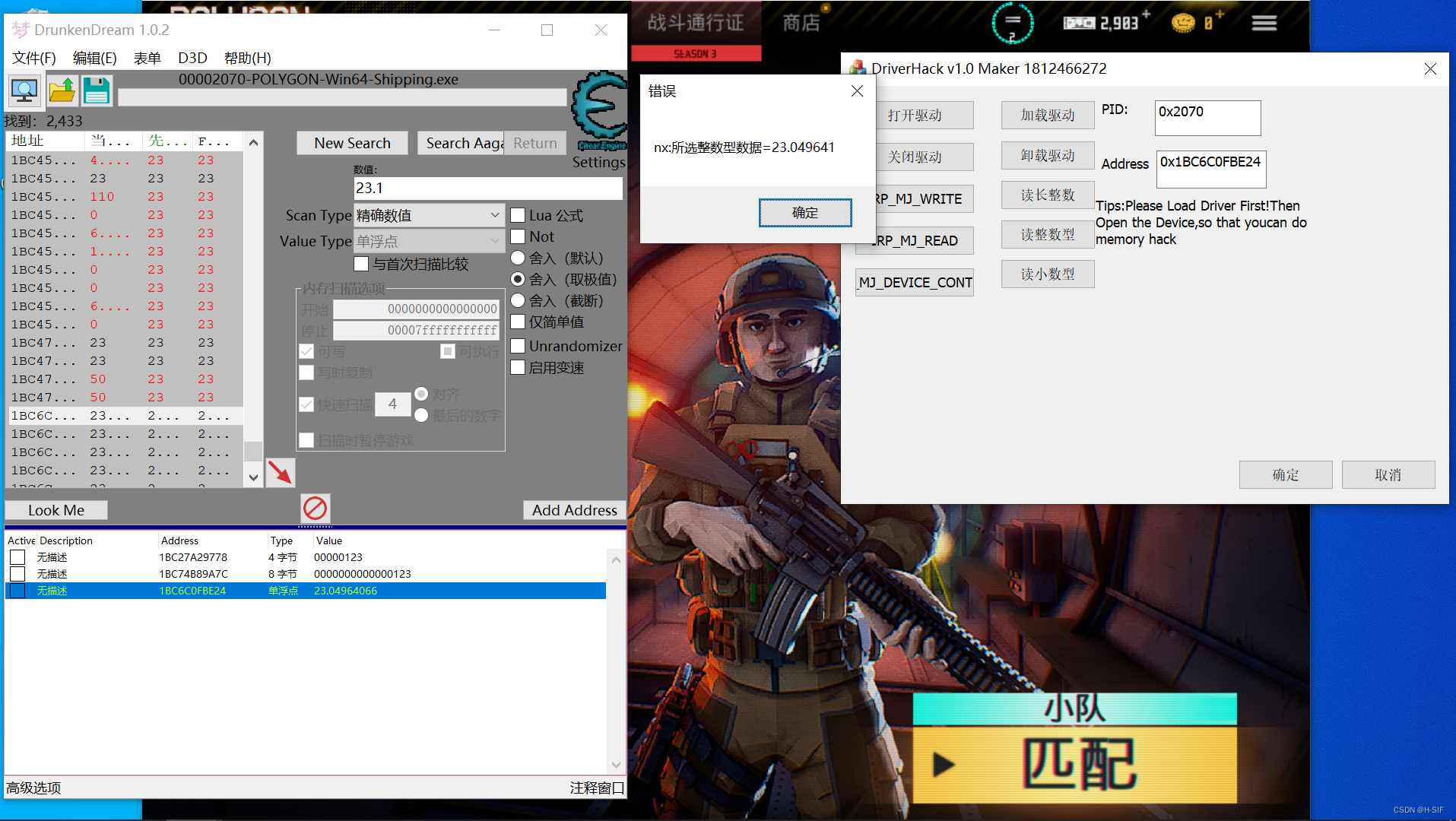Click 加载驱动 in DriverHack
Viewport: 1456px width, 821px height.
click(x=1048, y=116)
